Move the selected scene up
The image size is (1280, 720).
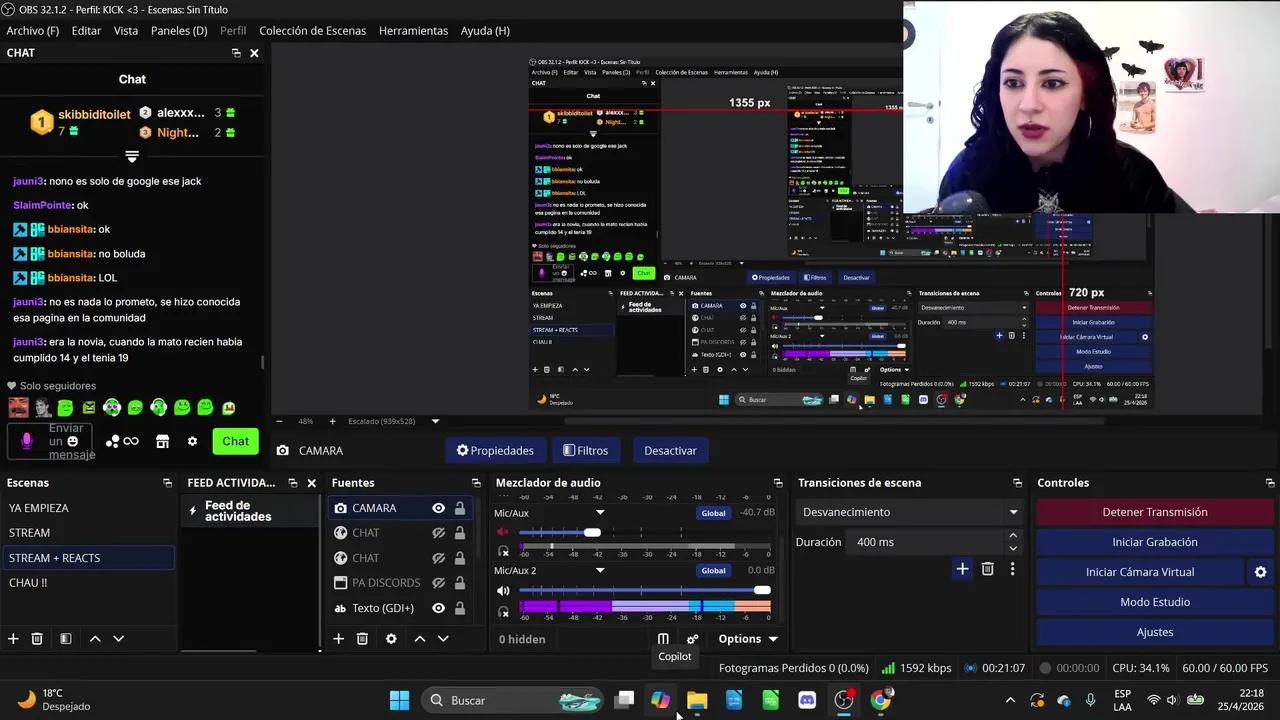tap(95, 639)
